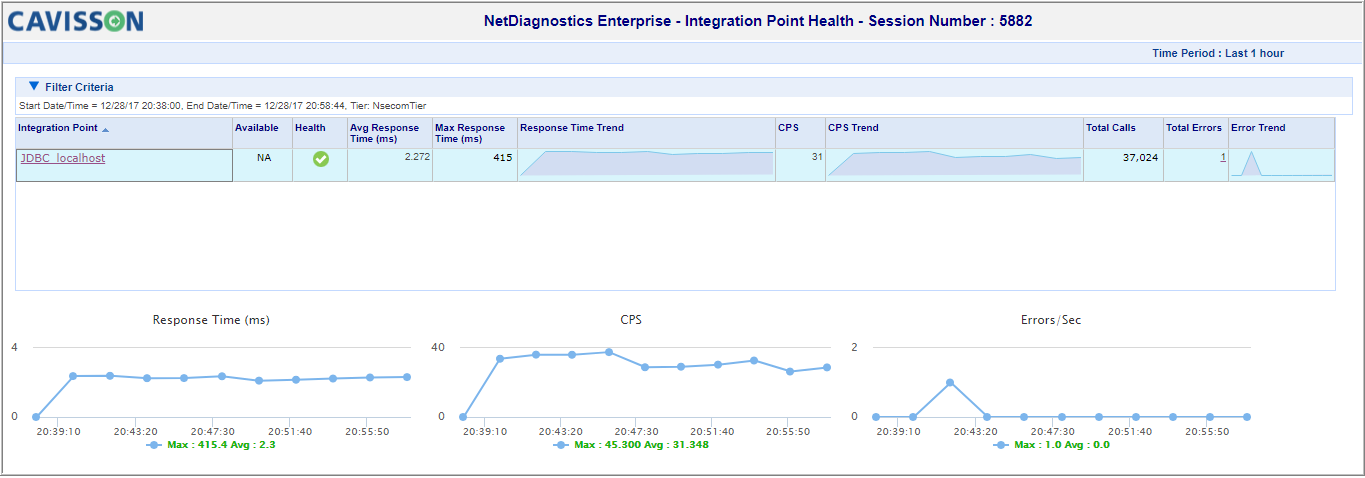Screen dimensions: 1365x478
Task: Click the CPS Trend sparkline
Action: pos(954,163)
